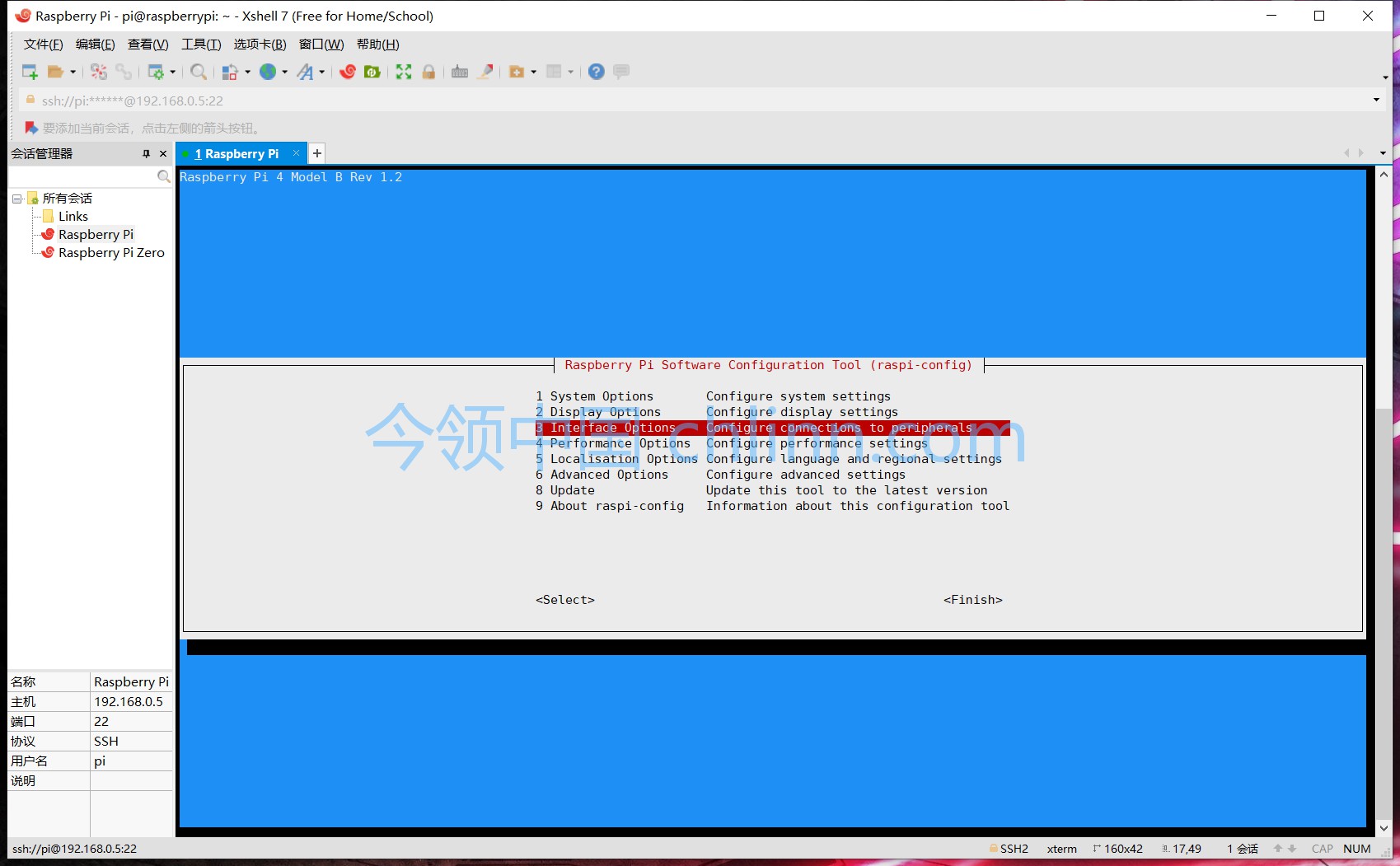Click the terminal scrollbar down arrow
The width and height of the screenshot is (1400, 866).
(x=1384, y=828)
